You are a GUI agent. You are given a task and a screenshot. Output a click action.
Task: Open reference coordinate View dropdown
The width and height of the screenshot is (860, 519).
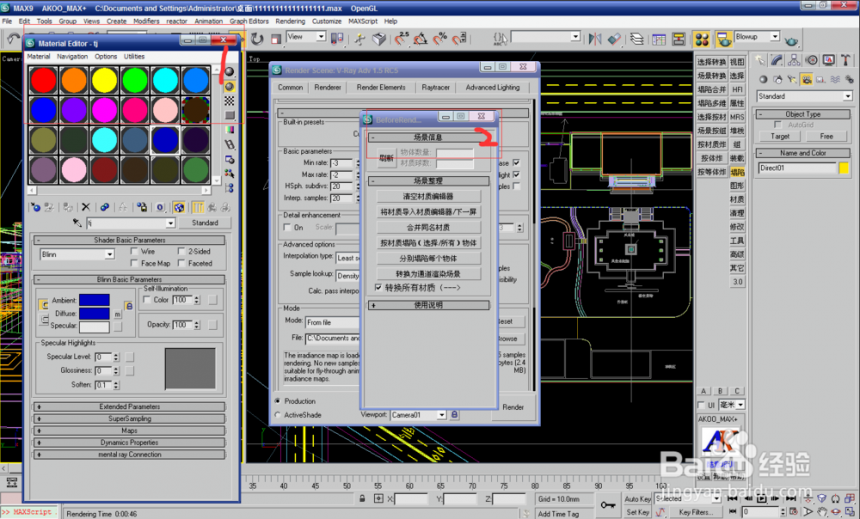click(x=321, y=36)
